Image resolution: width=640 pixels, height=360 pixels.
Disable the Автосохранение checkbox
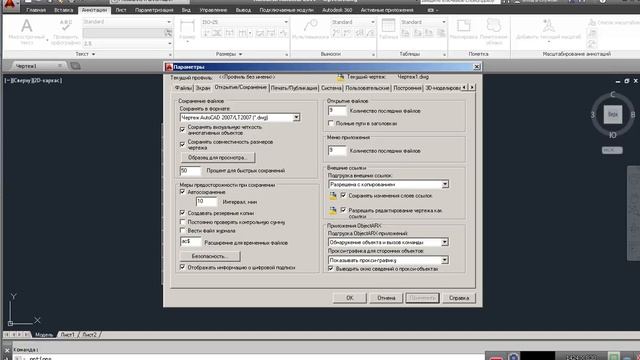point(182,191)
